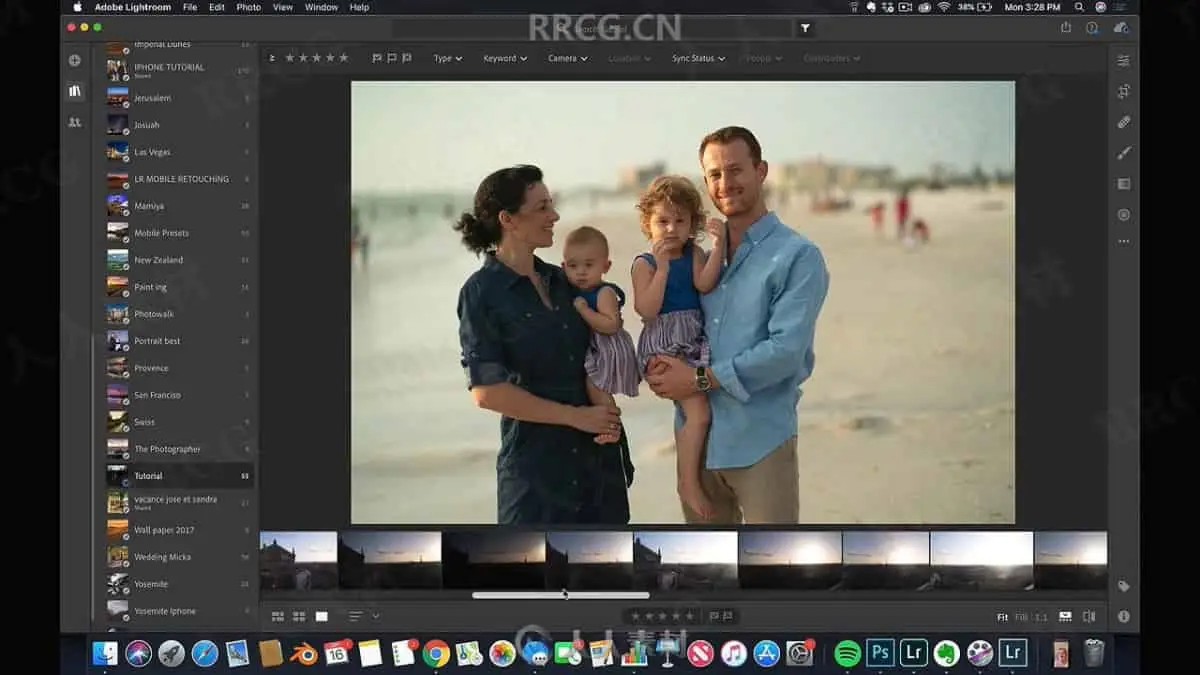Screen dimensions: 1200x675
Task: Open the Contributors filter dropdown
Action: pyautogui.click(x=834, y=58)
